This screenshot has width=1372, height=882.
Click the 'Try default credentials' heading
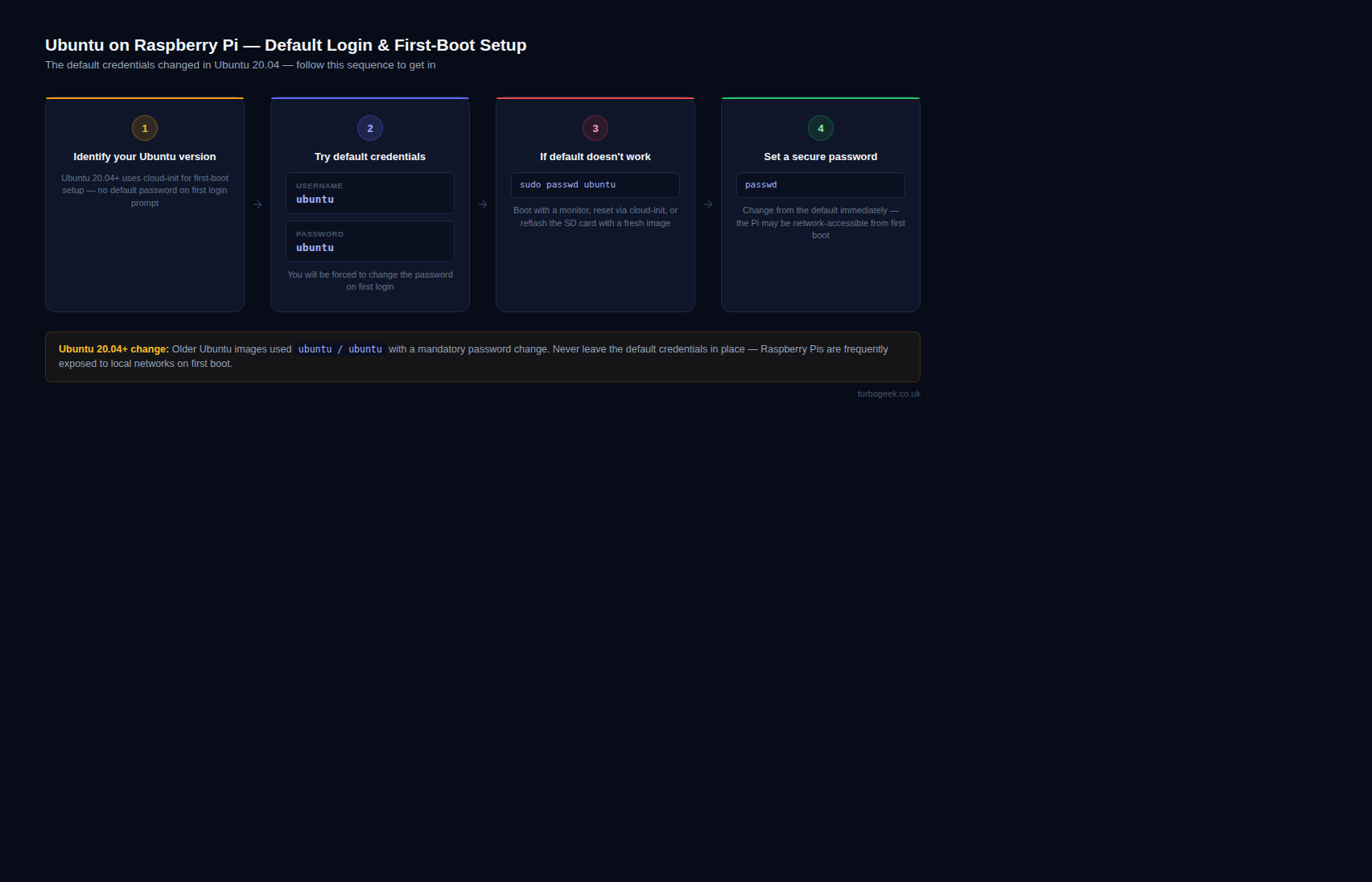[x=370, y=157]
